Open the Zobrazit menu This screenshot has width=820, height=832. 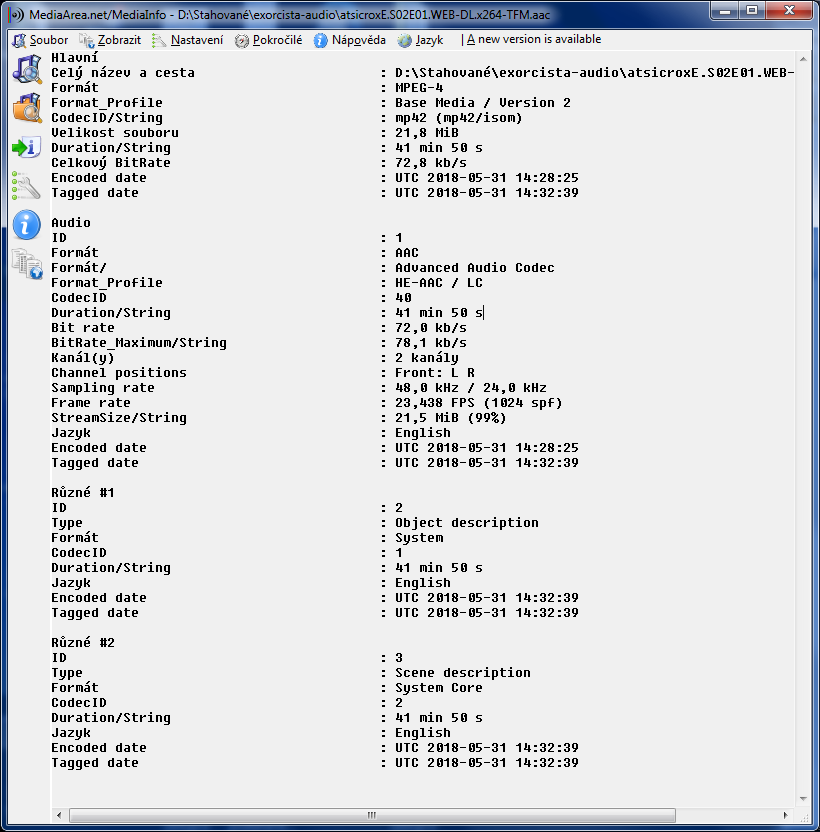110,40
